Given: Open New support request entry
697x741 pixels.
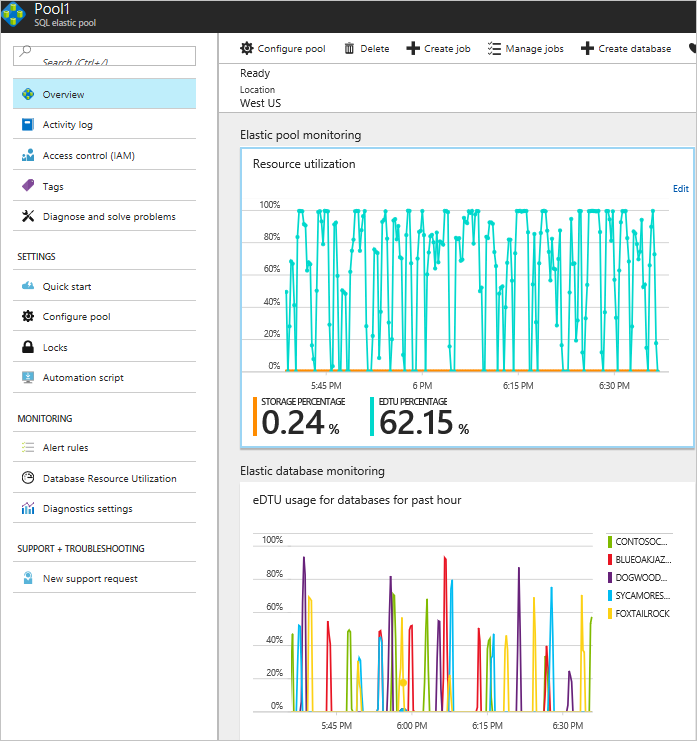Looking at the screenshot, I should pyautogui.click(x=104, y=578).
